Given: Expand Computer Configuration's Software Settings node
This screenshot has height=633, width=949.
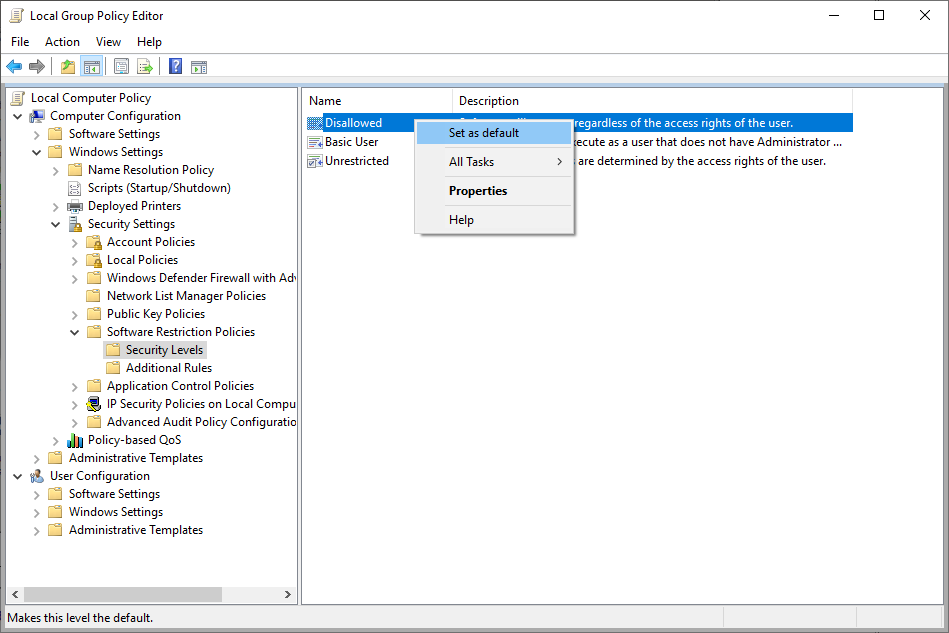Looking at the screenshot, I should (x=36, y=134).
